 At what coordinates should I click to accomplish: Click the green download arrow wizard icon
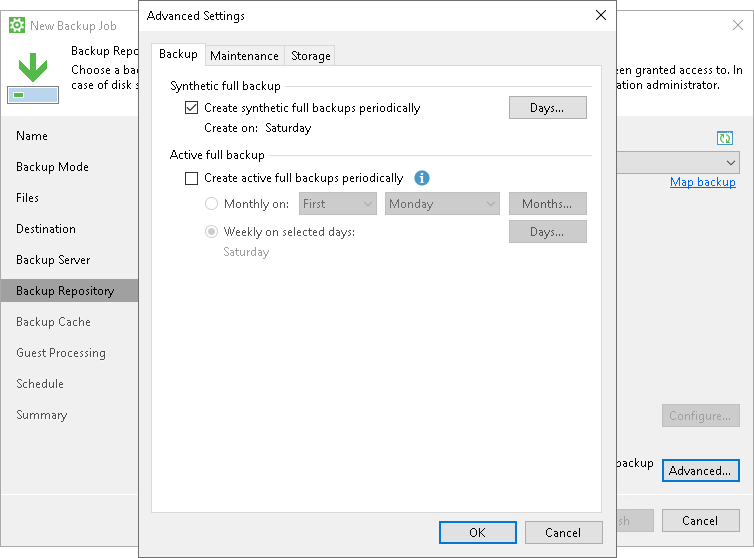pos(32,68)
